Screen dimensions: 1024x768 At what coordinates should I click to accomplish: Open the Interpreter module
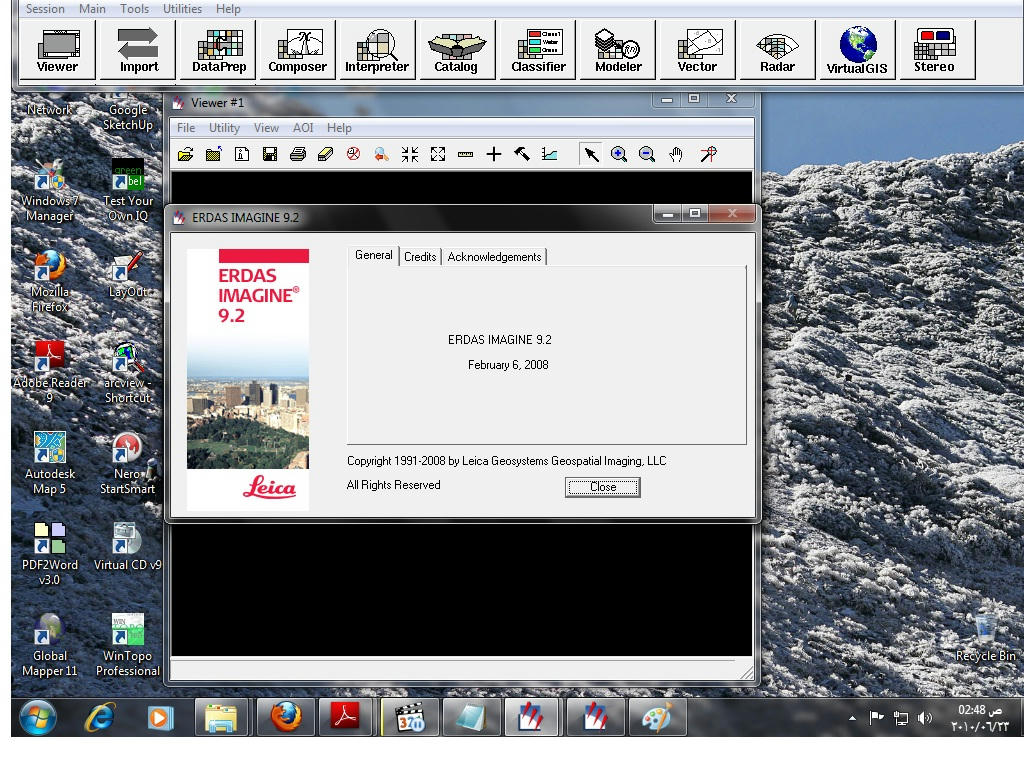click(x=377, y=50)
